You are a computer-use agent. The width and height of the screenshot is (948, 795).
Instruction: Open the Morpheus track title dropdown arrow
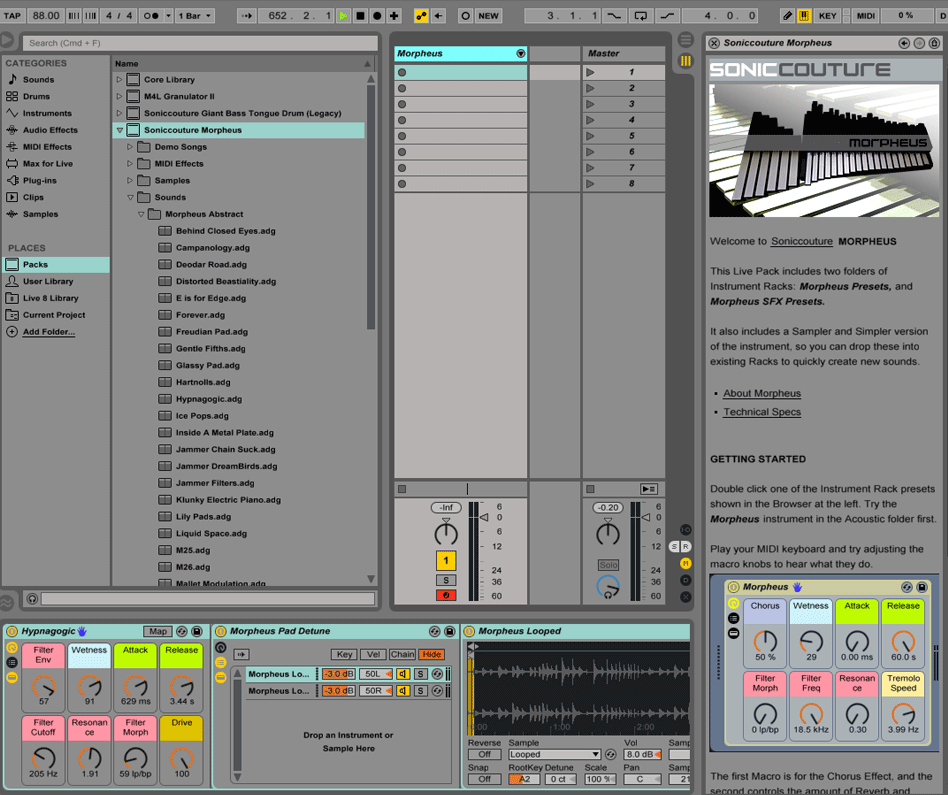(x=521, y=53)
